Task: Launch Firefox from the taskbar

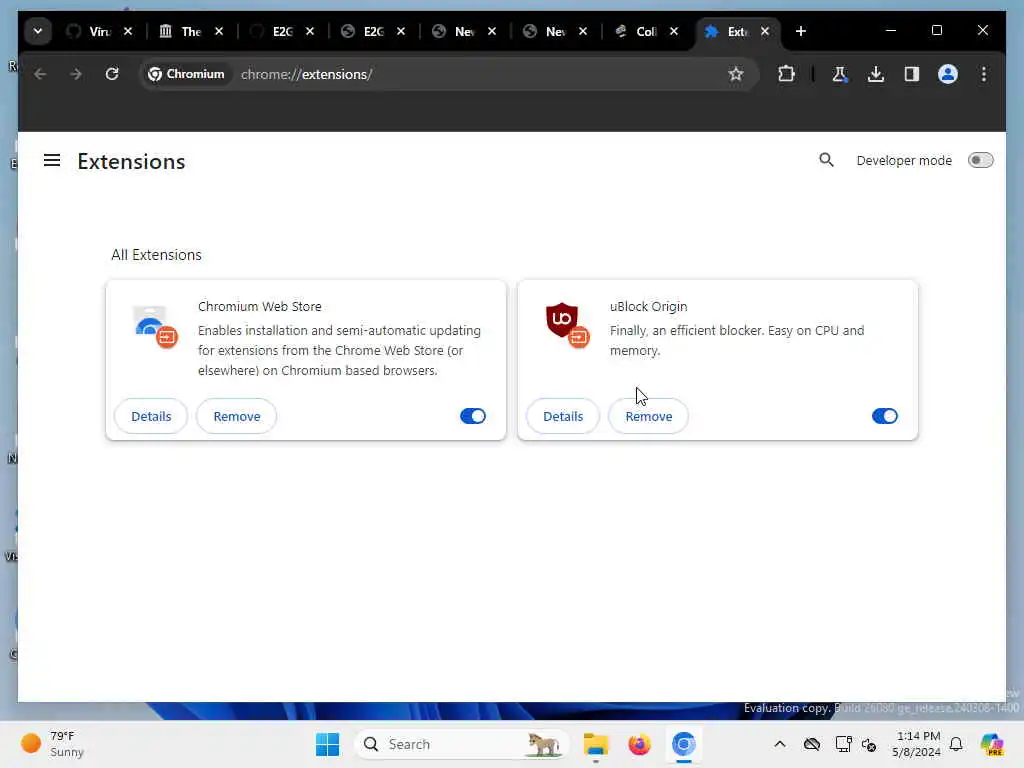Action: pos(639,744)
